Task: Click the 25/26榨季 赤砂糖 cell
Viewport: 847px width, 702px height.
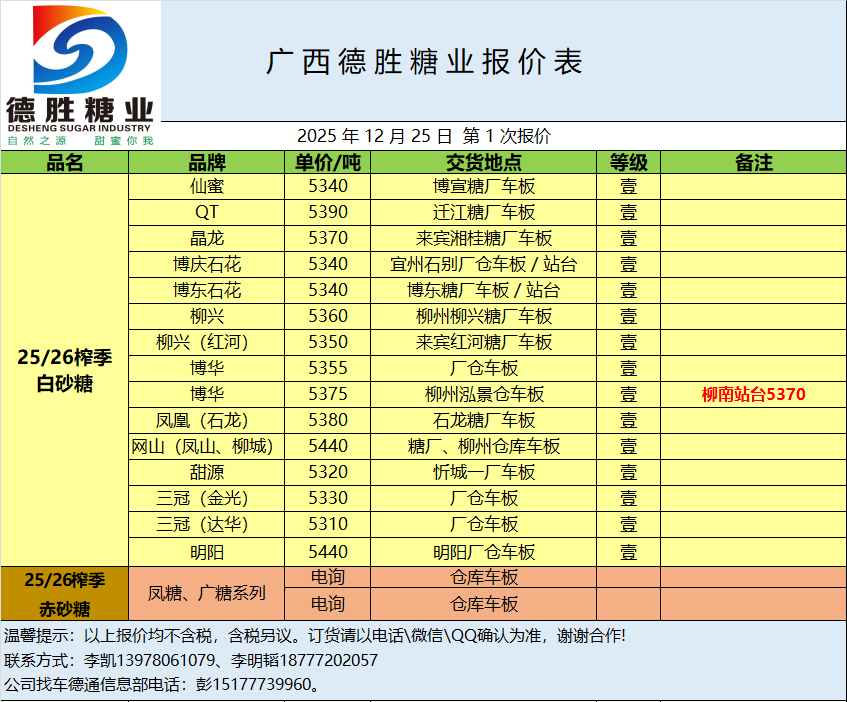Action: pos(65,593)
